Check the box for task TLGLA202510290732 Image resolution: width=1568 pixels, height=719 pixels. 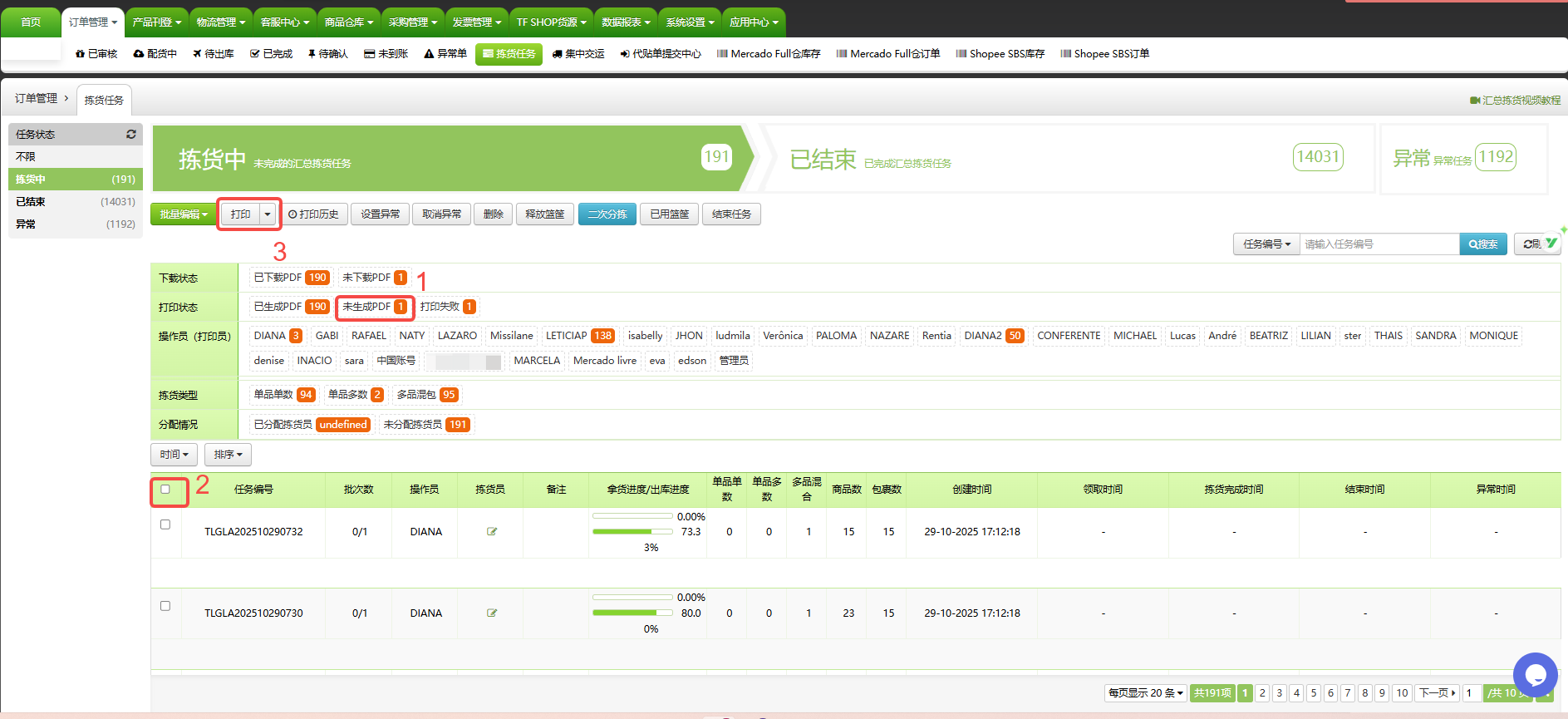pyautogui.click(x=165, y=524)
